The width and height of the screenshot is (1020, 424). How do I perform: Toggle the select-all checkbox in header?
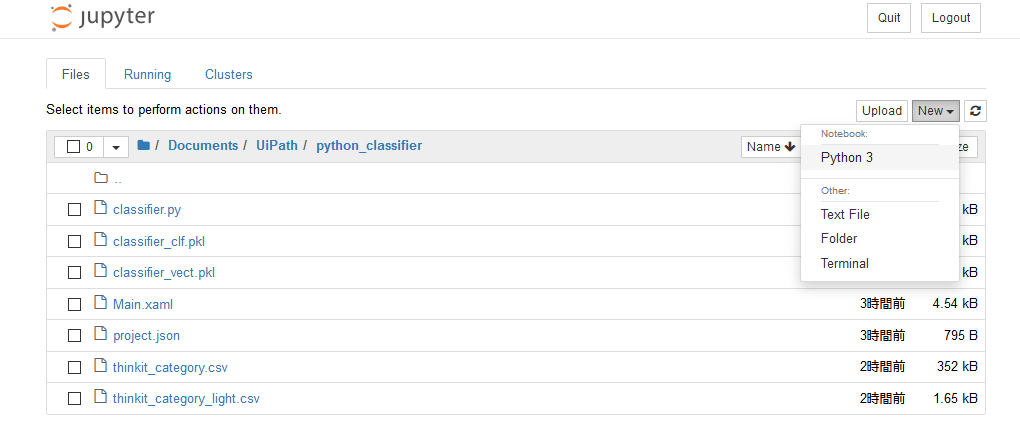tap(74, 146)
